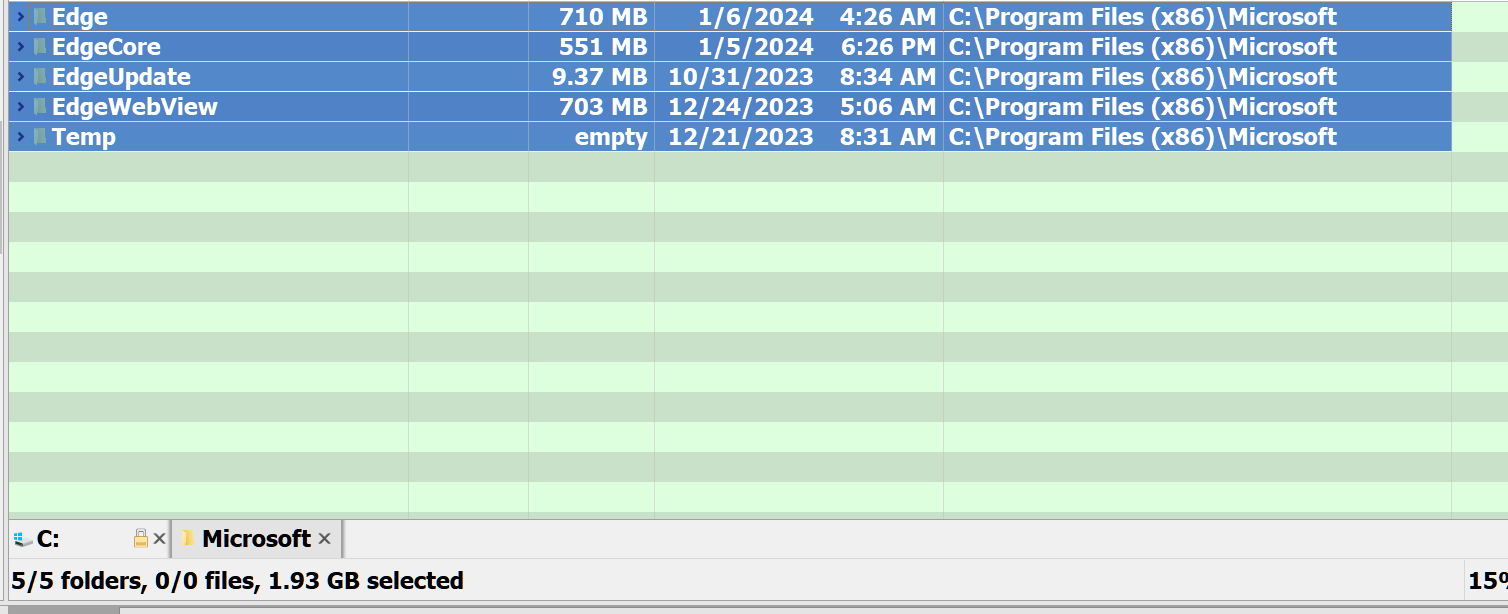This screenshot has height=614, width=1508.
Task: Select the EdgeCore folder name
Action: click(x=106, y=47)
